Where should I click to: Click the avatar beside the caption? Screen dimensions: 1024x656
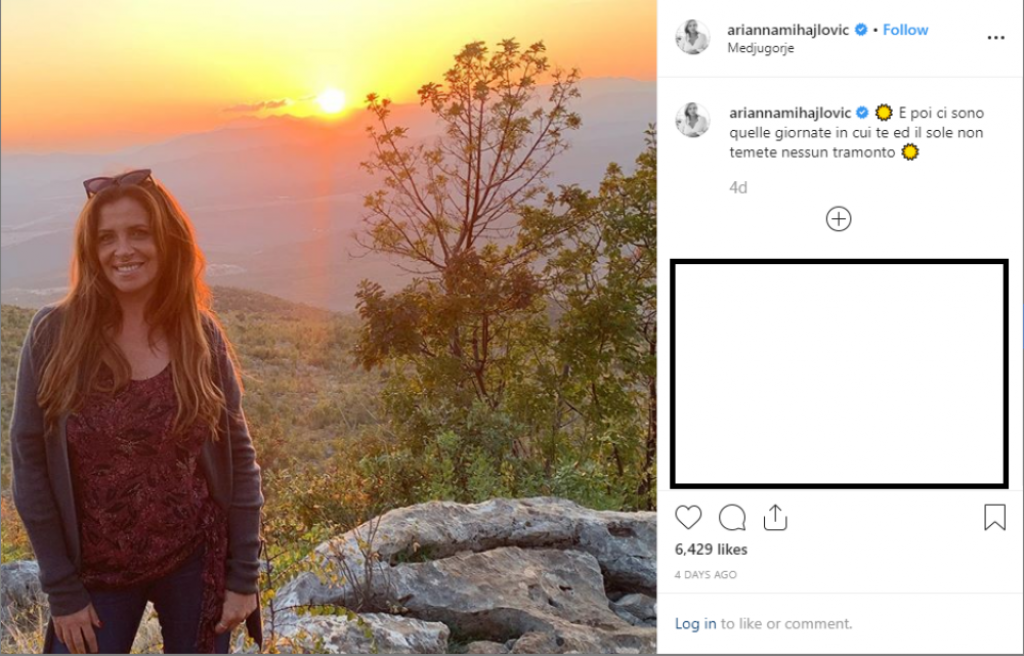[x=692, y=120]
